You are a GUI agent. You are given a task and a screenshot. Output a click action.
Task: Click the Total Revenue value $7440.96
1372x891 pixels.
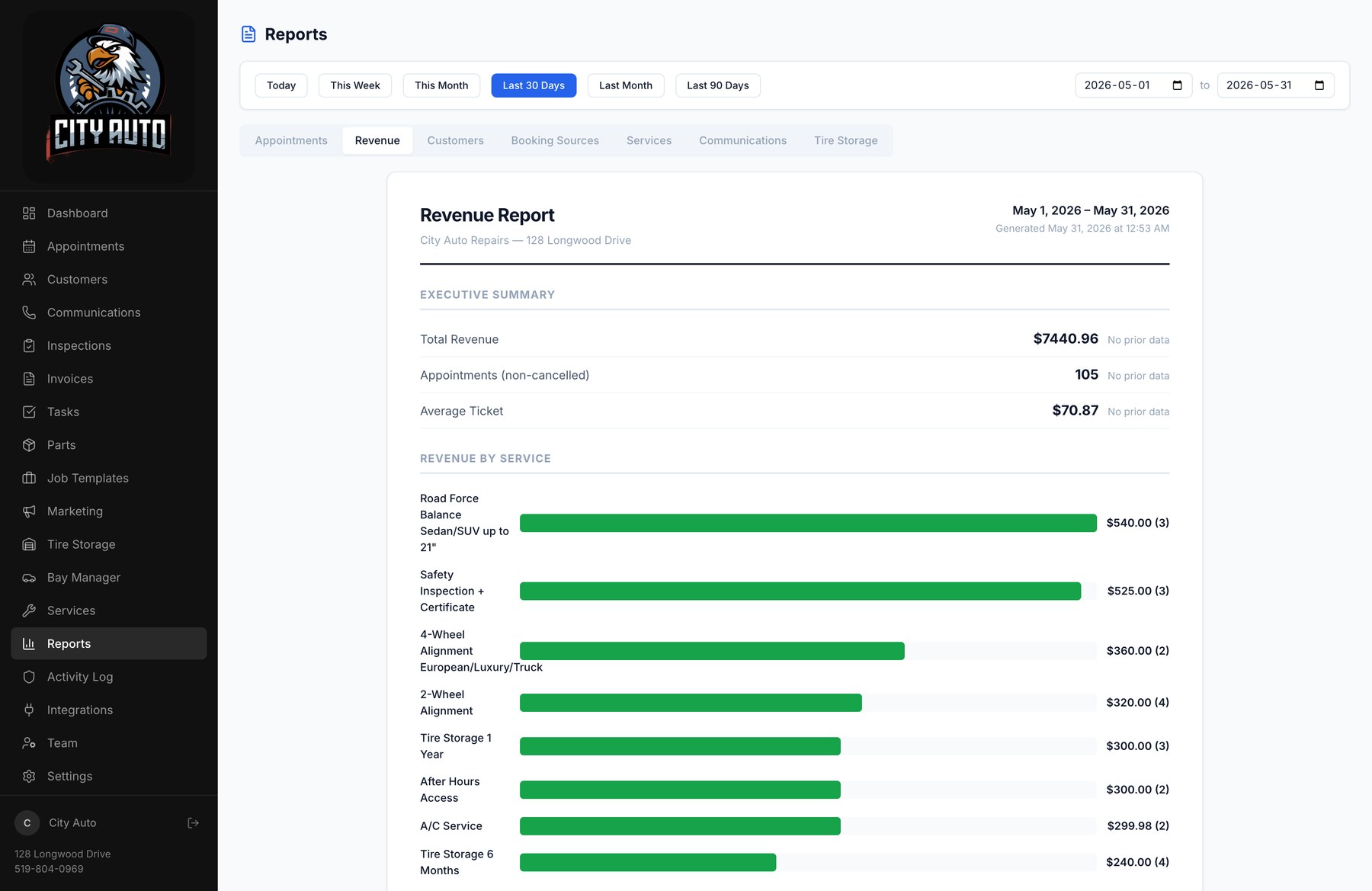click(x=1066, y=339)
